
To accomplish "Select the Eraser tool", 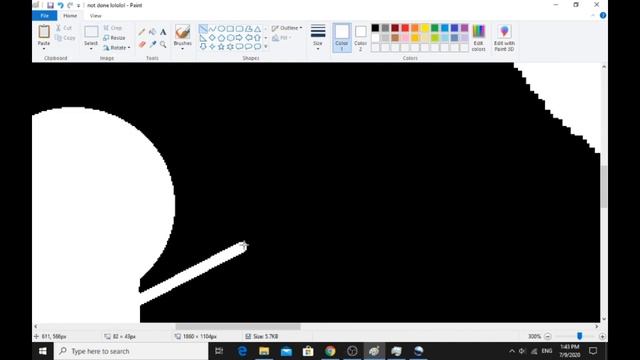I will 142,44.
